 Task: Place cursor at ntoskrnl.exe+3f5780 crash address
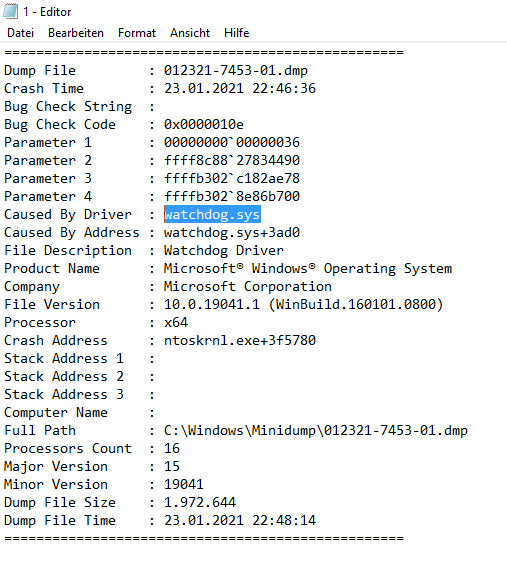[x=240, y=340]
